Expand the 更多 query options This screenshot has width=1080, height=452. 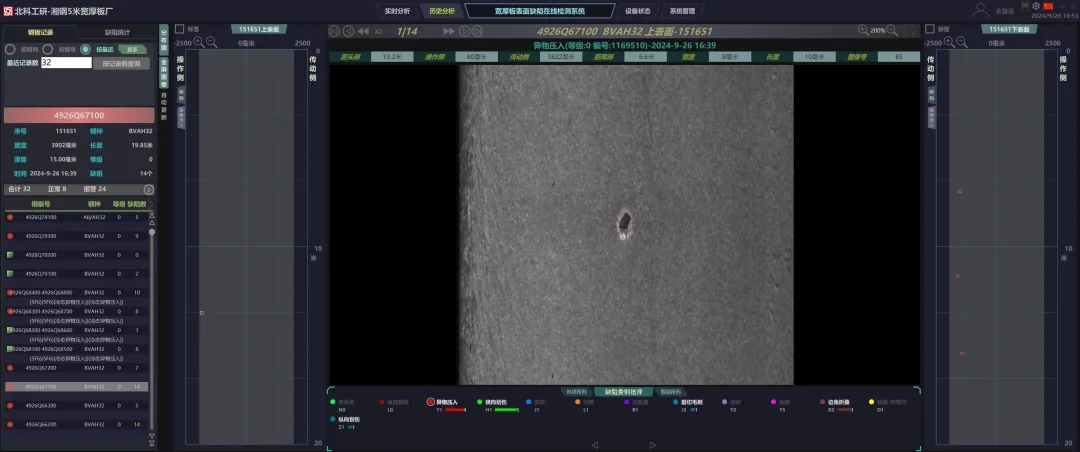[131, 48]
